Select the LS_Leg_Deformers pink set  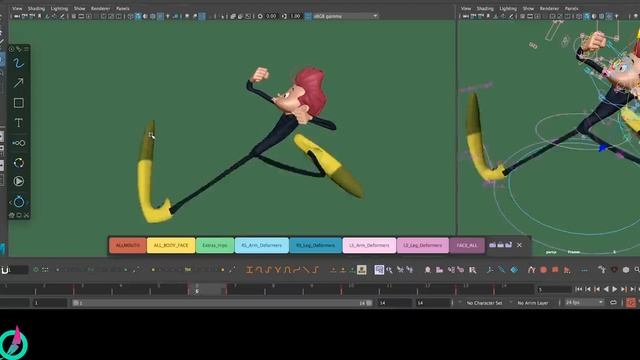click(422, 245)
